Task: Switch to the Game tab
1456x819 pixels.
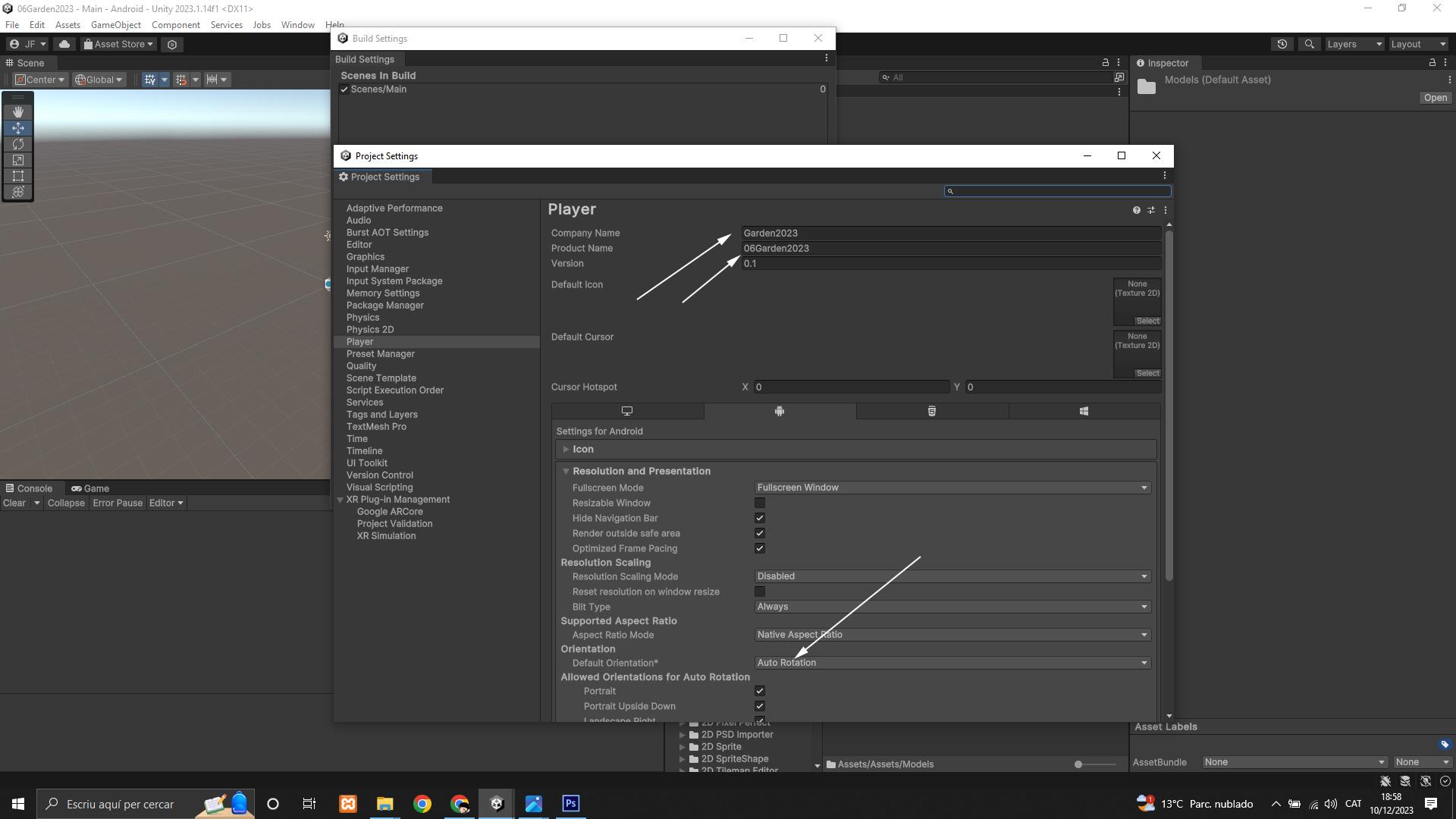Action: [x=90, y=488]
